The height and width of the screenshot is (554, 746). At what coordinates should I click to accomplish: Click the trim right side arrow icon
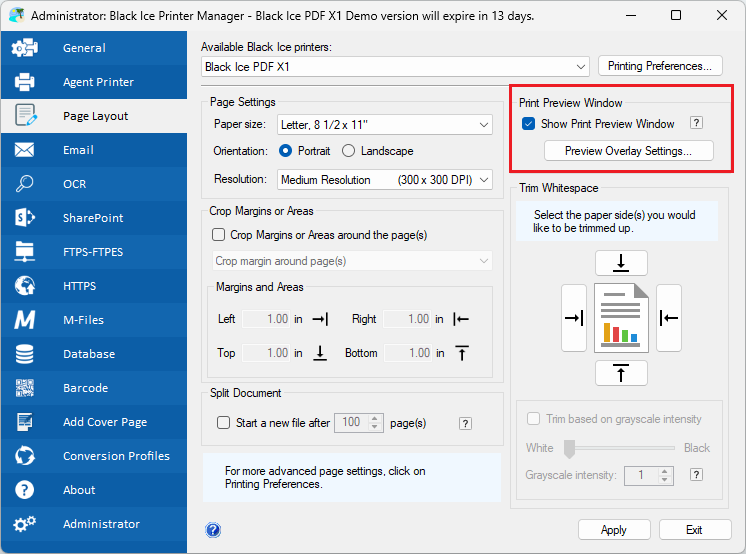pyautogui.click(x=669, y=318)
